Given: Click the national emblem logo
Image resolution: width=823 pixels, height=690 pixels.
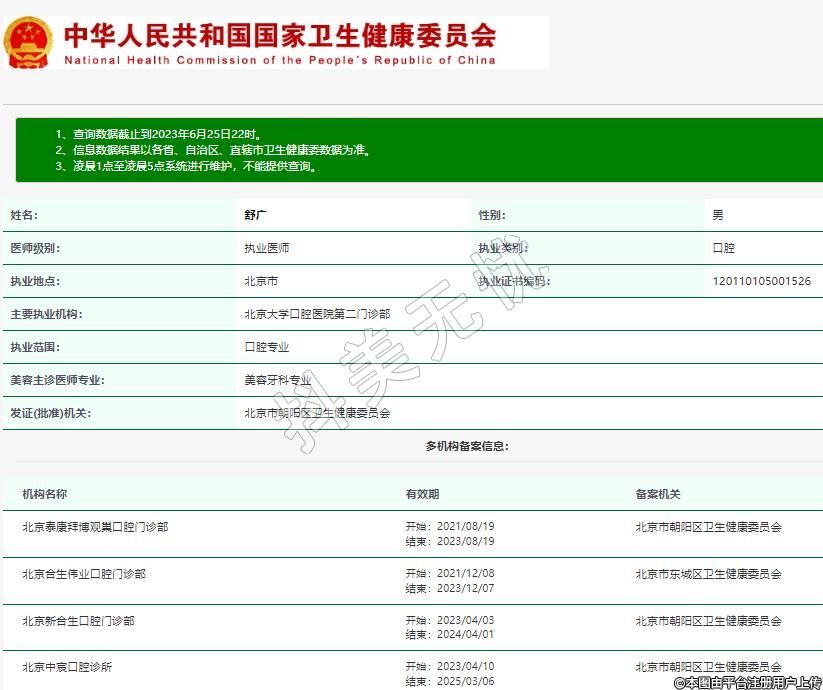Looking at the screenshot, I should tap(28, 43).
